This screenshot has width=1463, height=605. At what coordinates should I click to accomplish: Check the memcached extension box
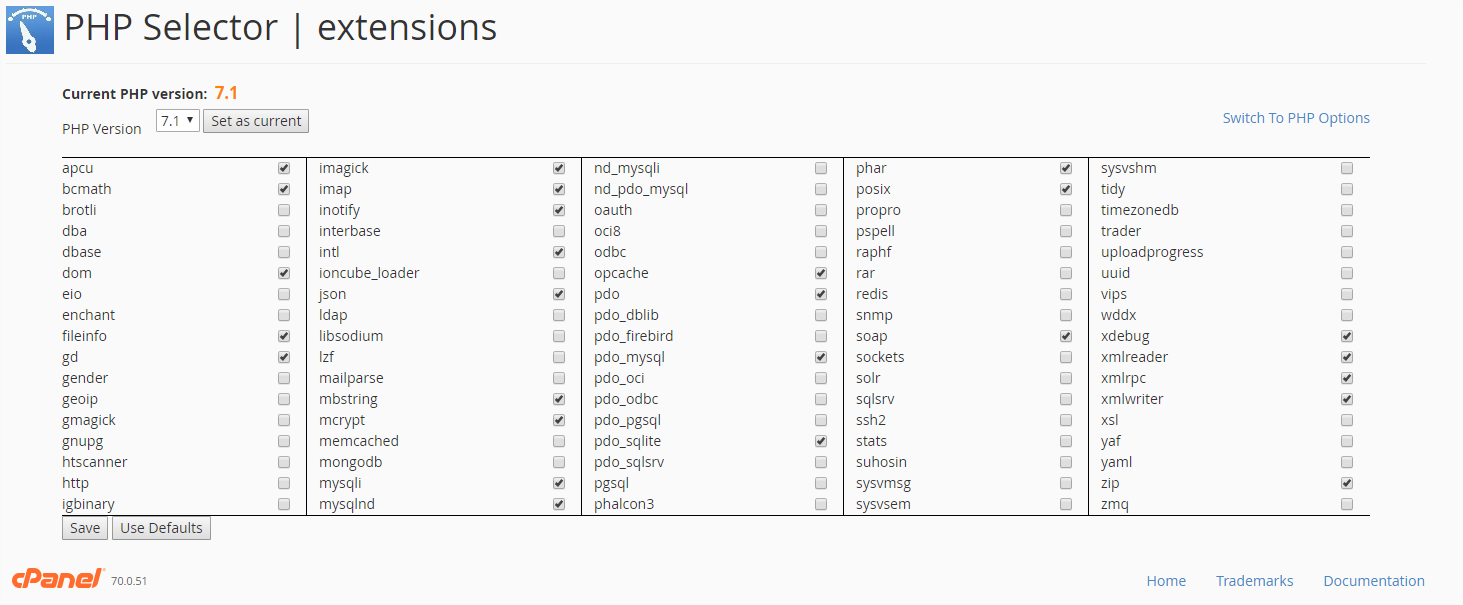558,441
